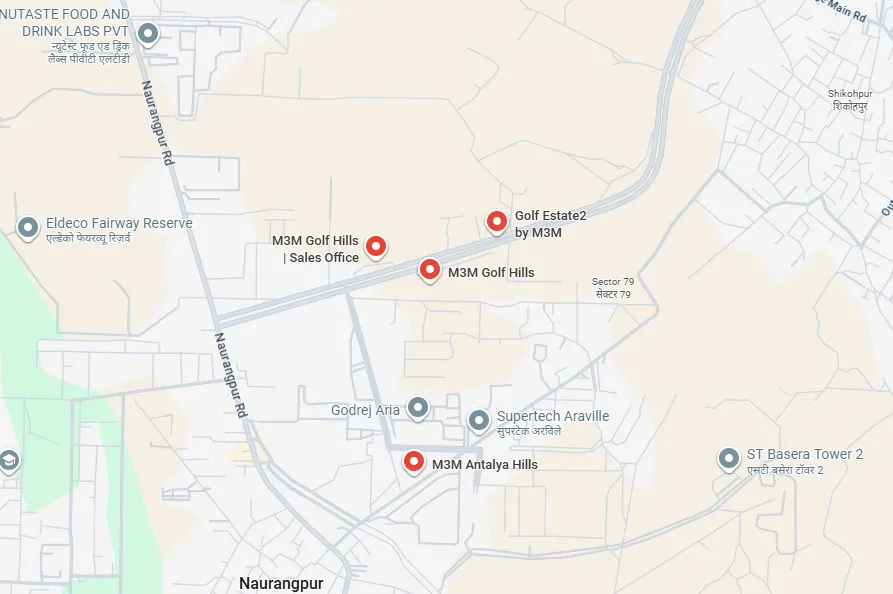Screen dimensions: 893x594
Task: Open the M3M Golf Hills Sales Office pin
Action: click(x=375, y=247)
